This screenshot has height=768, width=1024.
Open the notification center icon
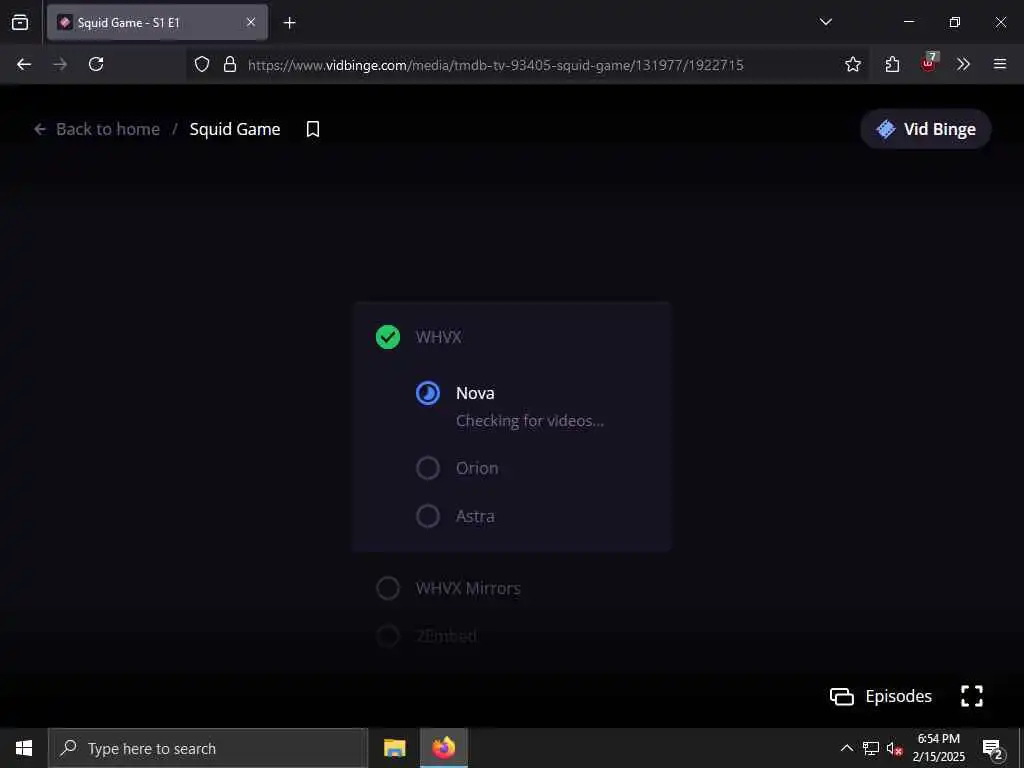(993, 749)
